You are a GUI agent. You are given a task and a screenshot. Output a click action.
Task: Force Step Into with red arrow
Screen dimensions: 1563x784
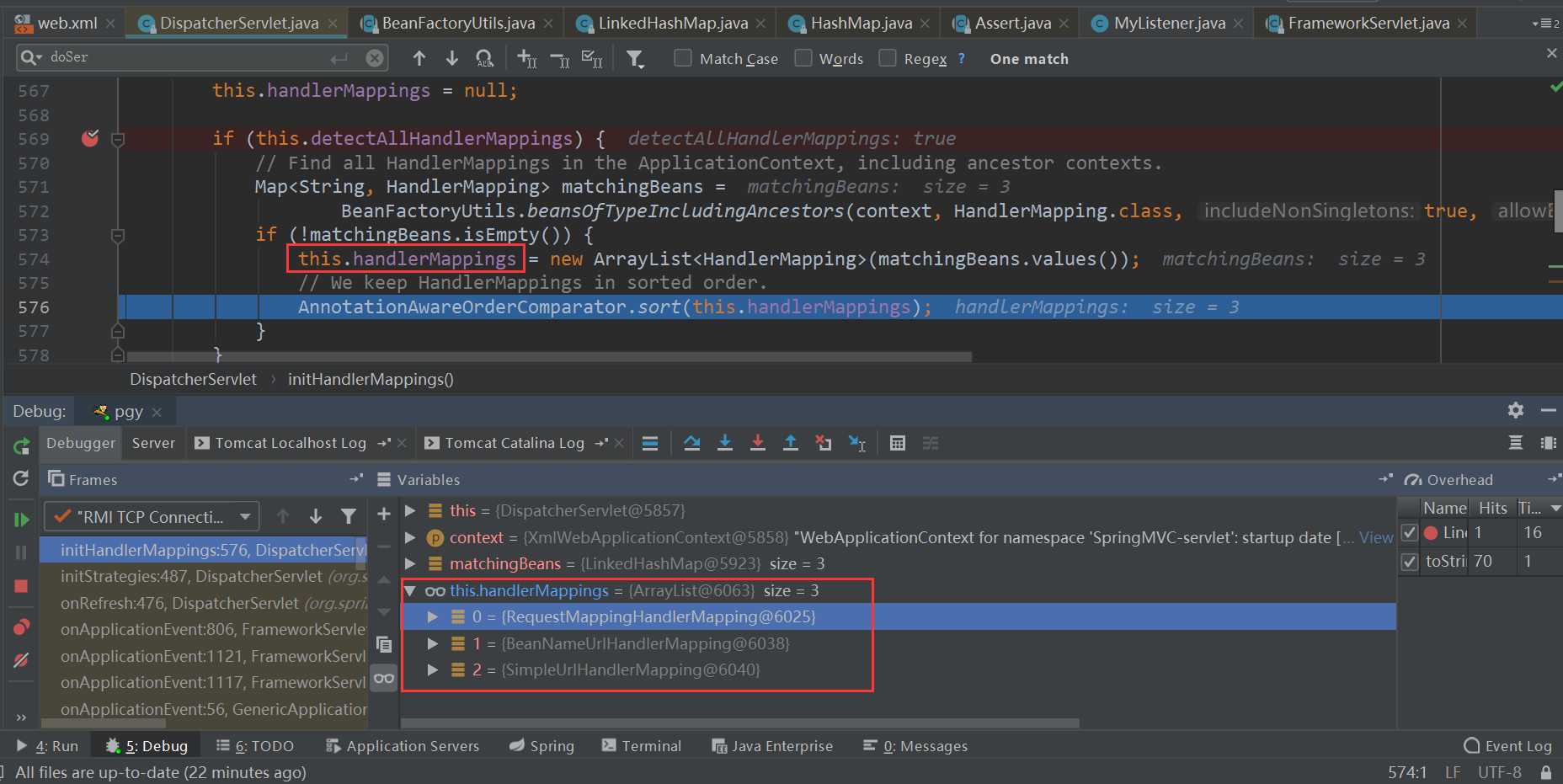click(758, 443)
